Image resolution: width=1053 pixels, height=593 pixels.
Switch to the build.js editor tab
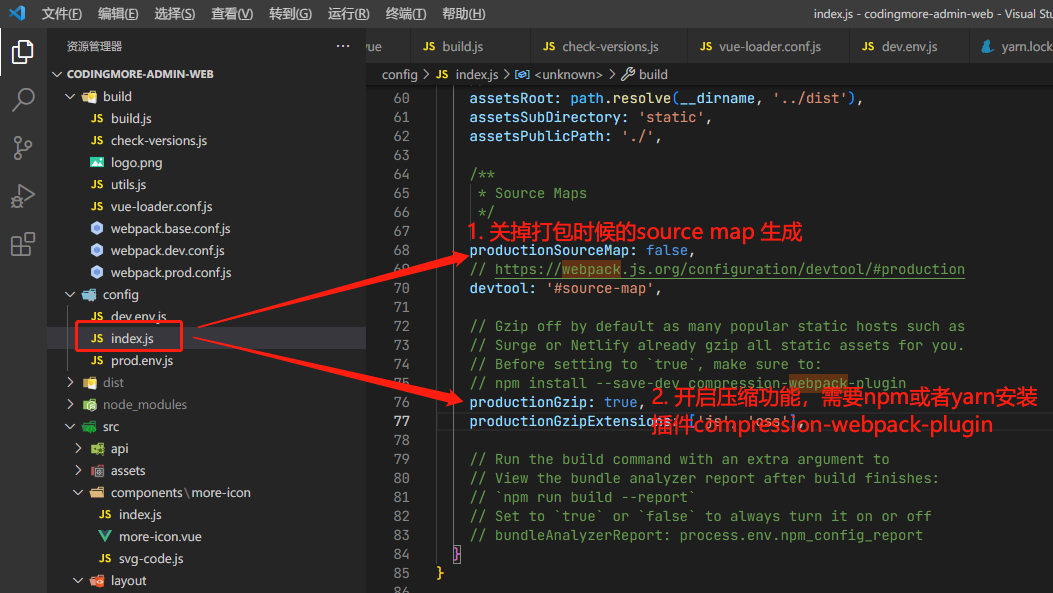[x=469, y=46]
